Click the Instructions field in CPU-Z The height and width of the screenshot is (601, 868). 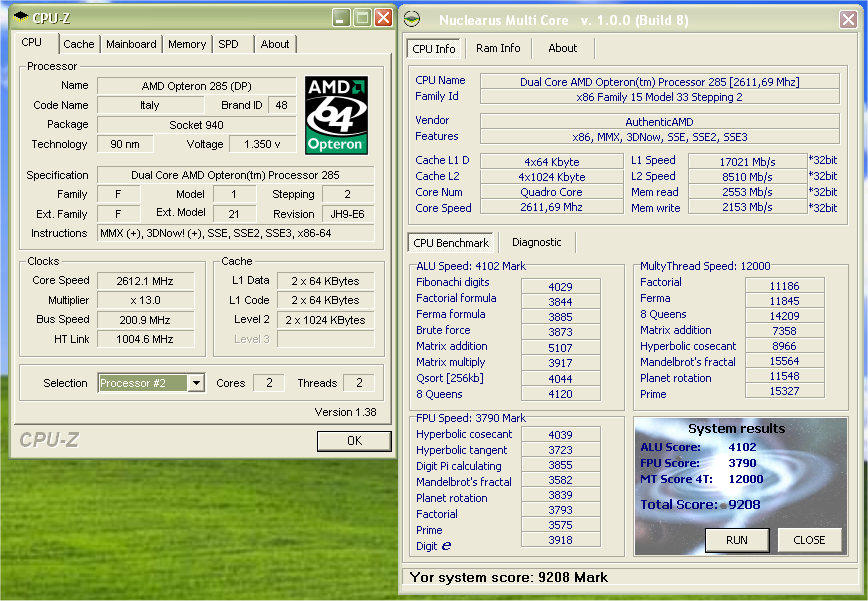236,233
